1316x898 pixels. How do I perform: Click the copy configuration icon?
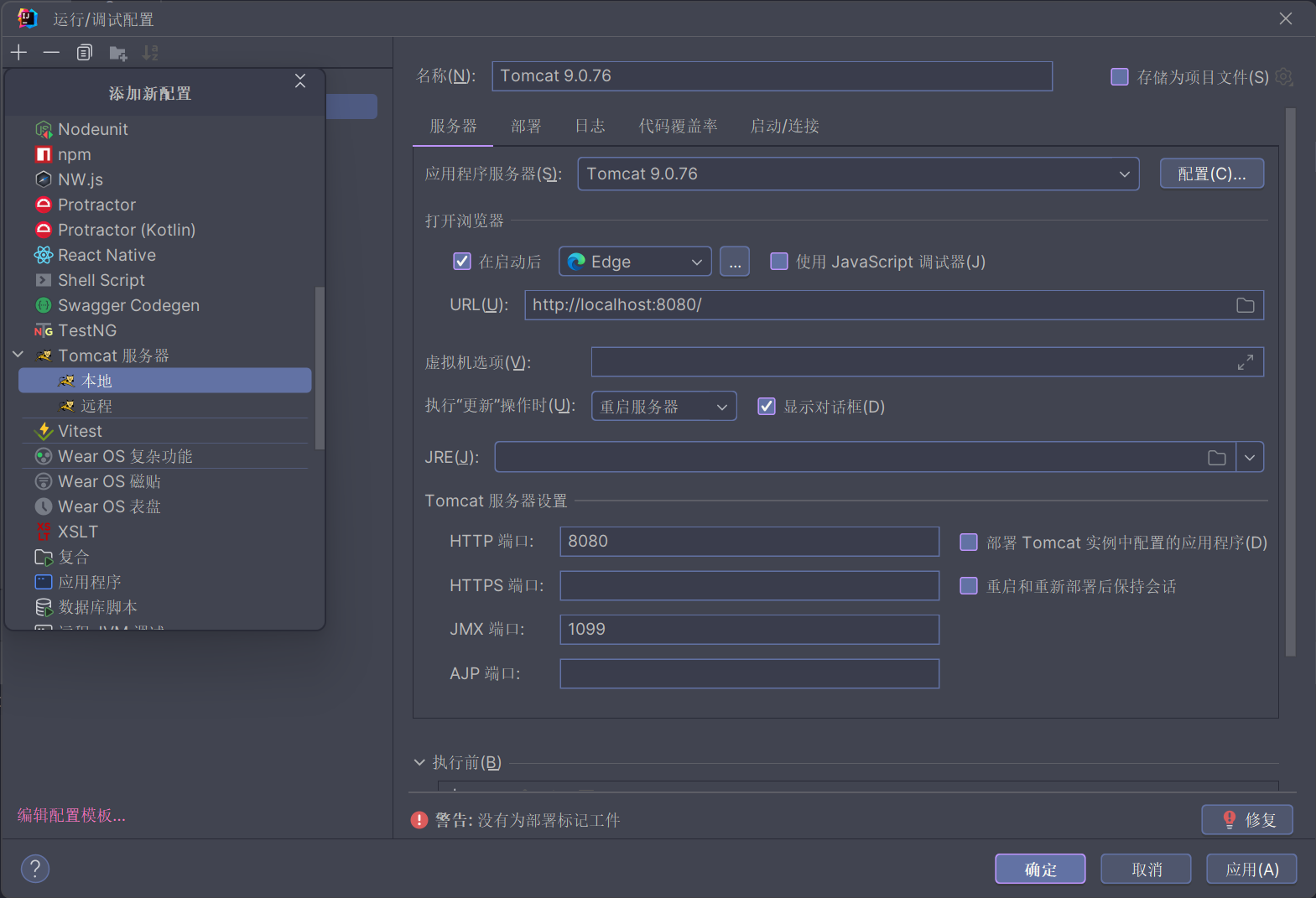84,53
